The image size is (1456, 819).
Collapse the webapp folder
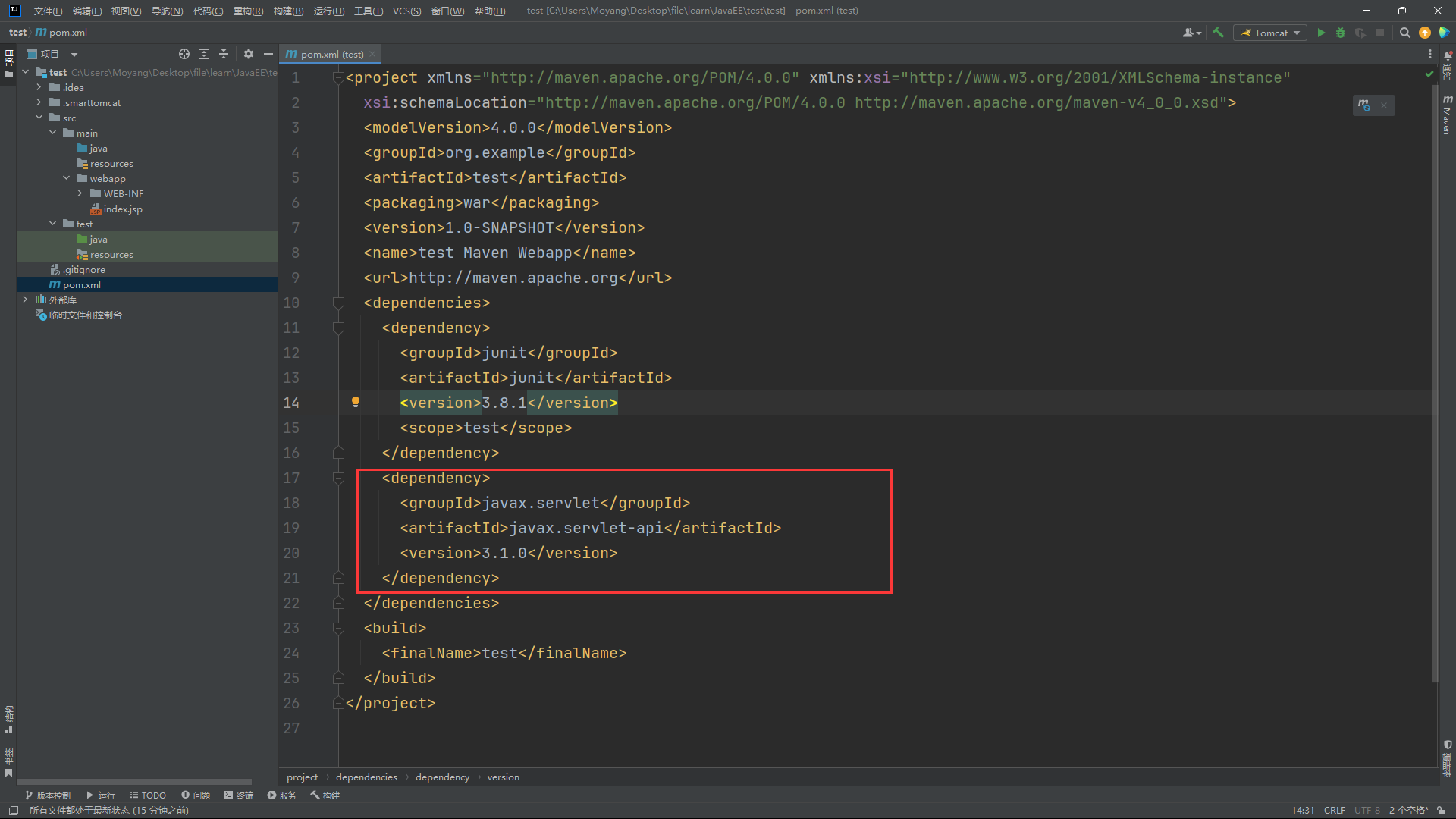pyautogui.click(x=67, y=178)
